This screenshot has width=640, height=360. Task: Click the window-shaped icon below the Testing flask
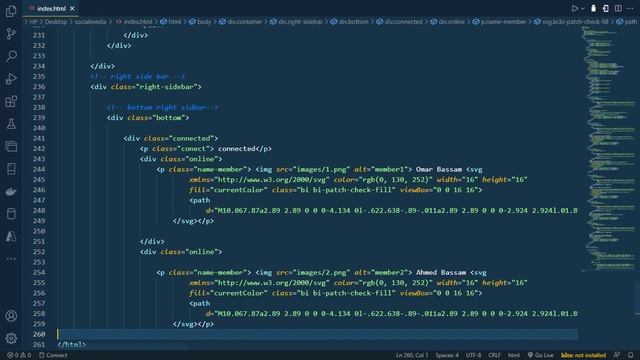point(11,146)
